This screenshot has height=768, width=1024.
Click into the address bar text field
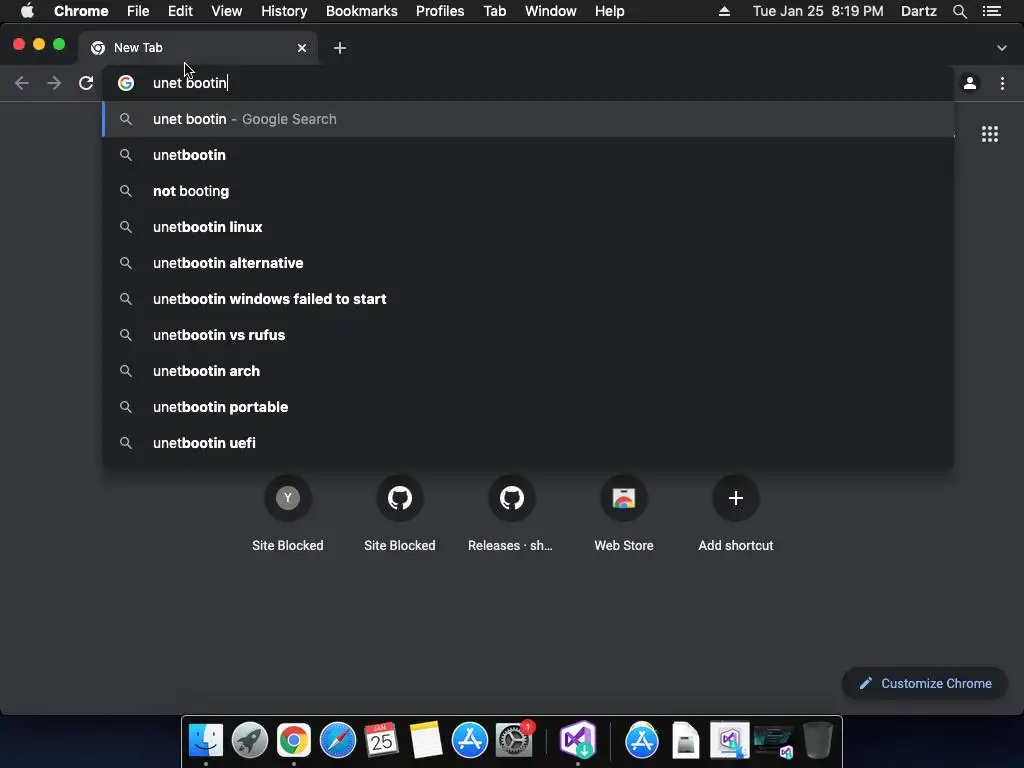point(528,83)
